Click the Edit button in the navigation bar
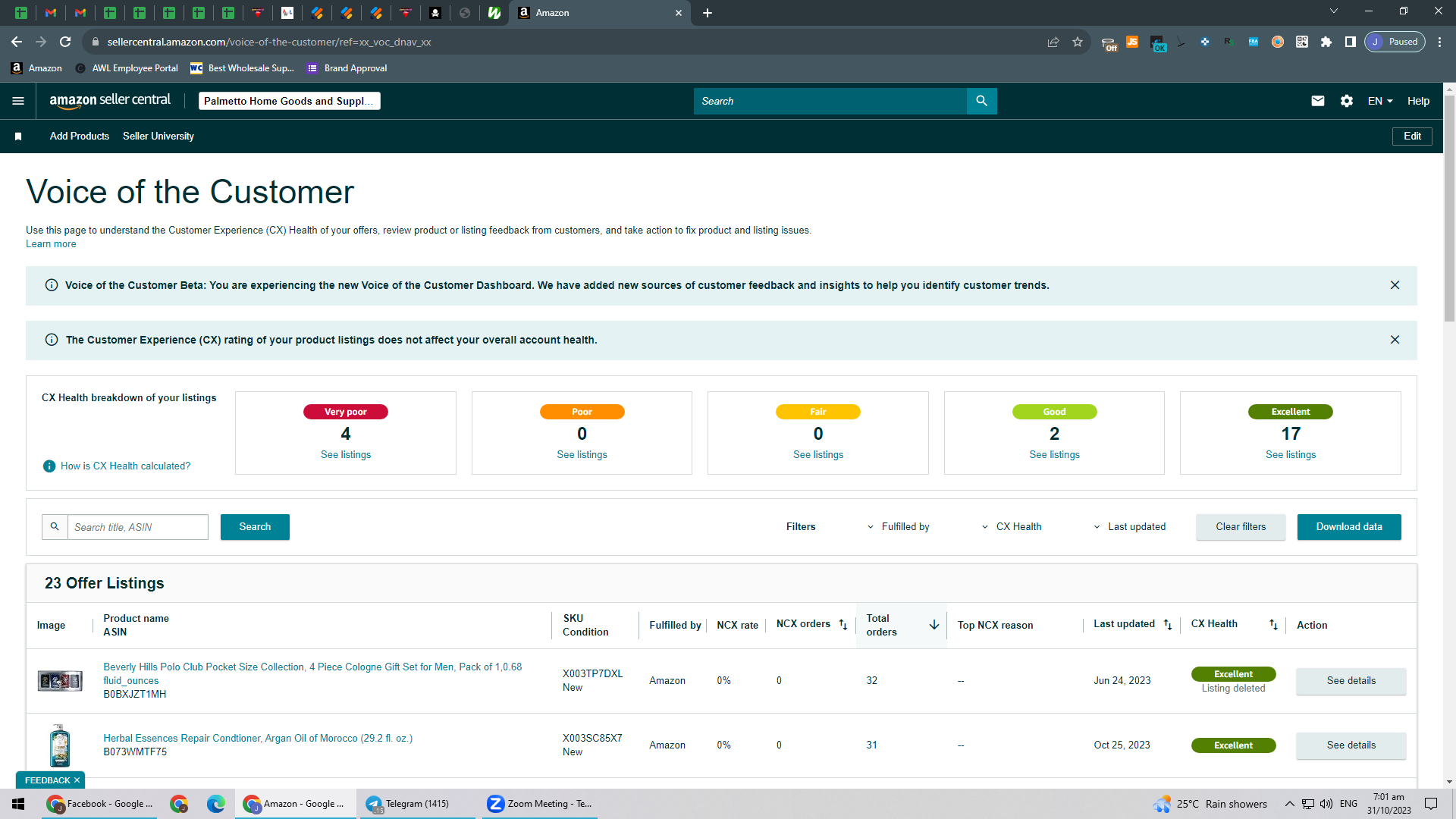This screenshot has width=1456, height=819. [1412, 136]
